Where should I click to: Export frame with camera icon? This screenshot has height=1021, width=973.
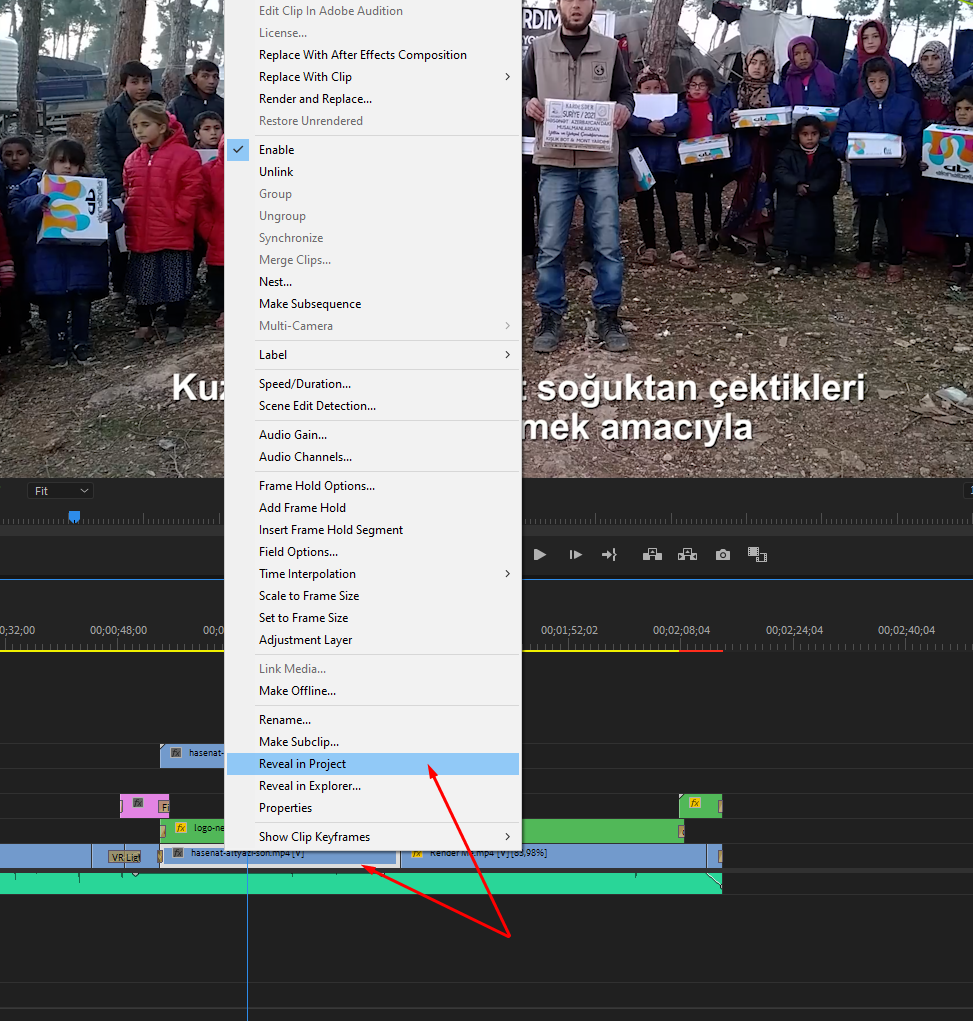[722, 555]
